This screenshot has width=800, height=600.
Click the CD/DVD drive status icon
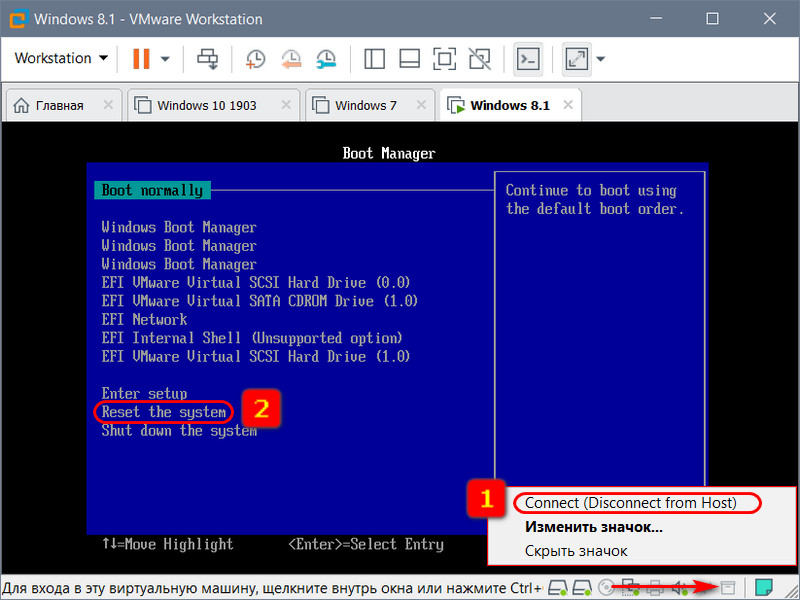(x=607, y=588)
